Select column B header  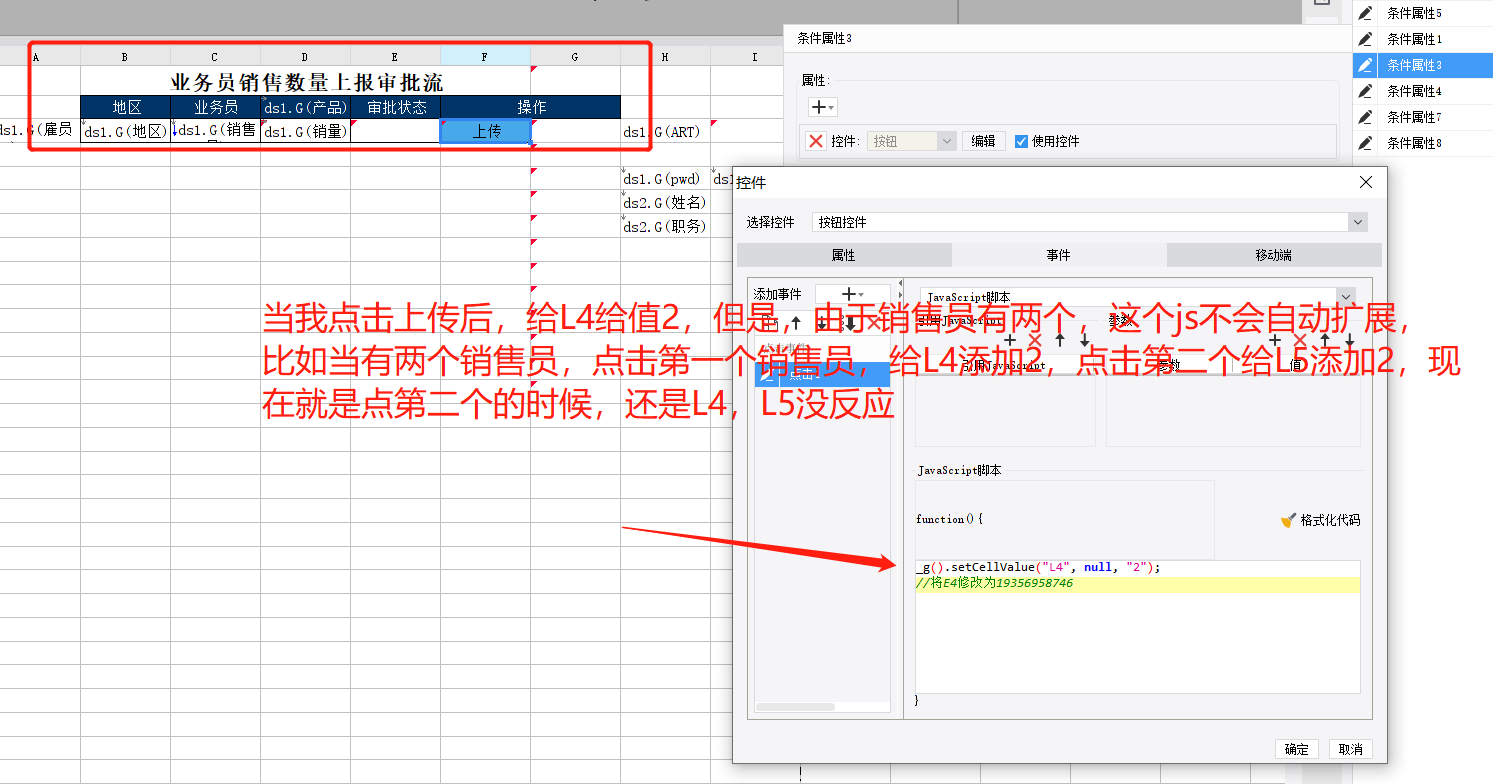pyautogui.click(x=125, y=57)
